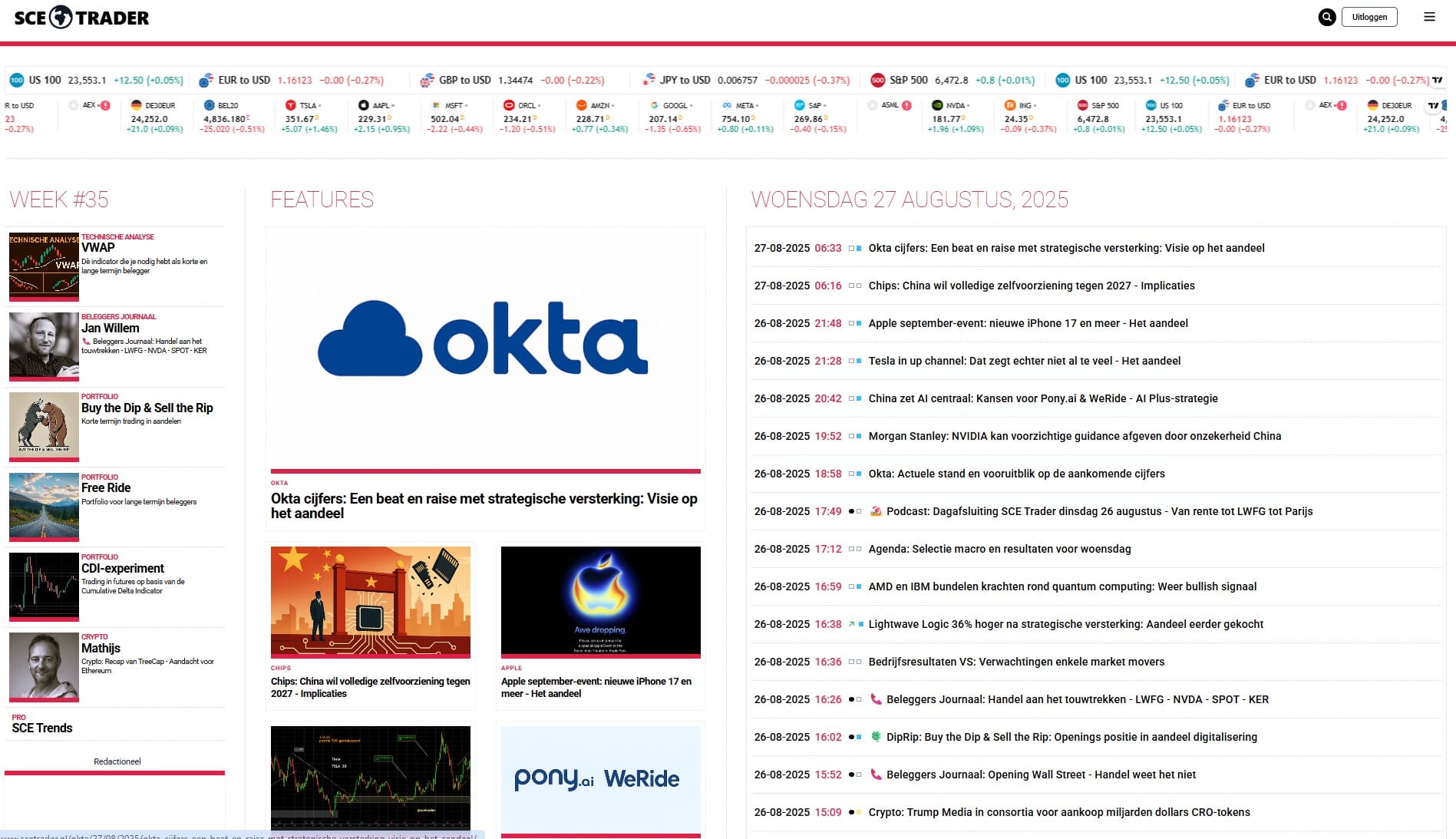Click the red alert icon beside ASML

906,105
